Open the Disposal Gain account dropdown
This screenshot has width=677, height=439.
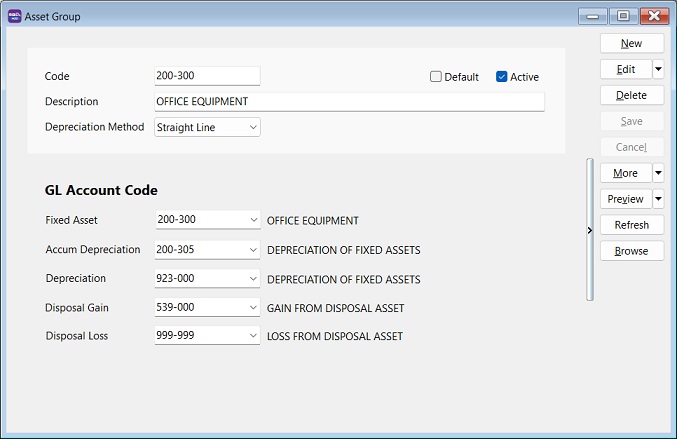(x=252, y=308)
